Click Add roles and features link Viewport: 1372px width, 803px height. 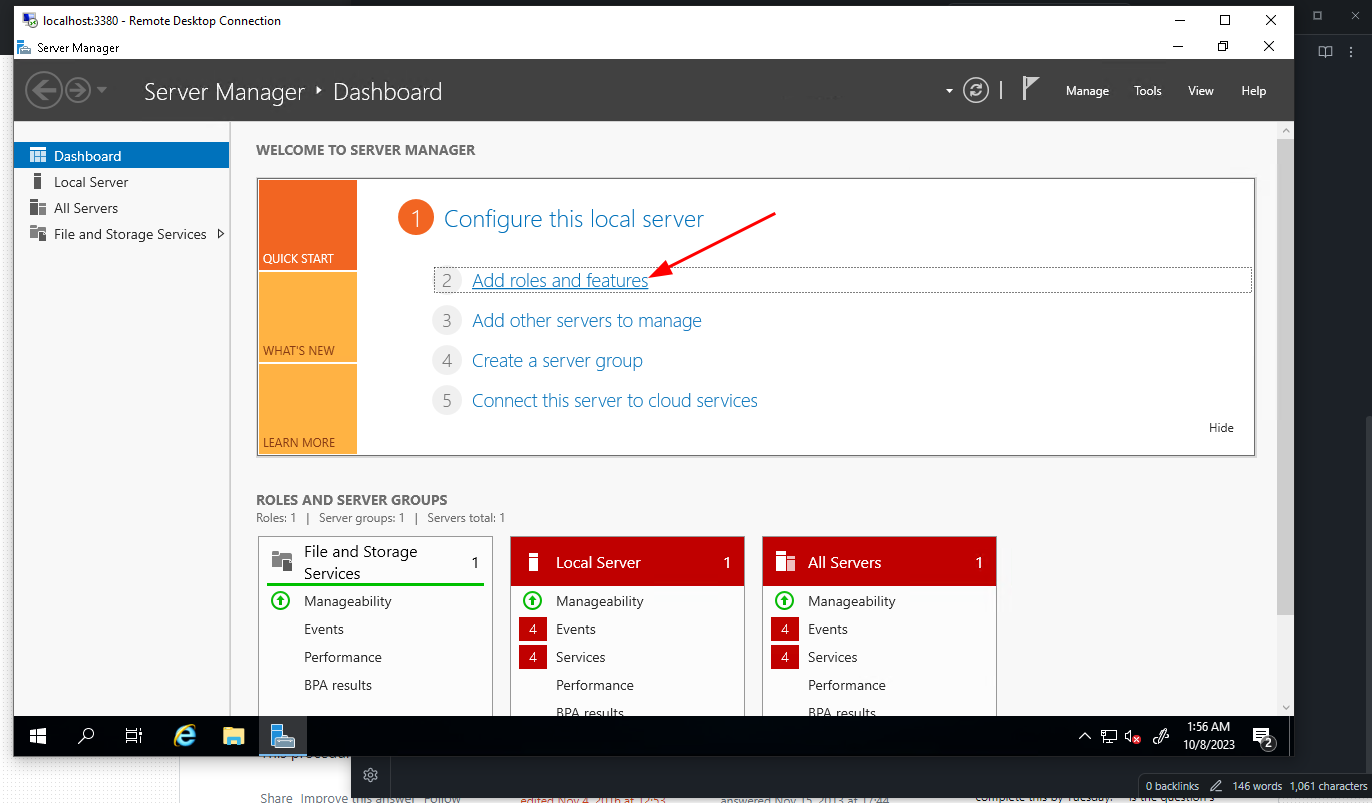coord(560,281)
